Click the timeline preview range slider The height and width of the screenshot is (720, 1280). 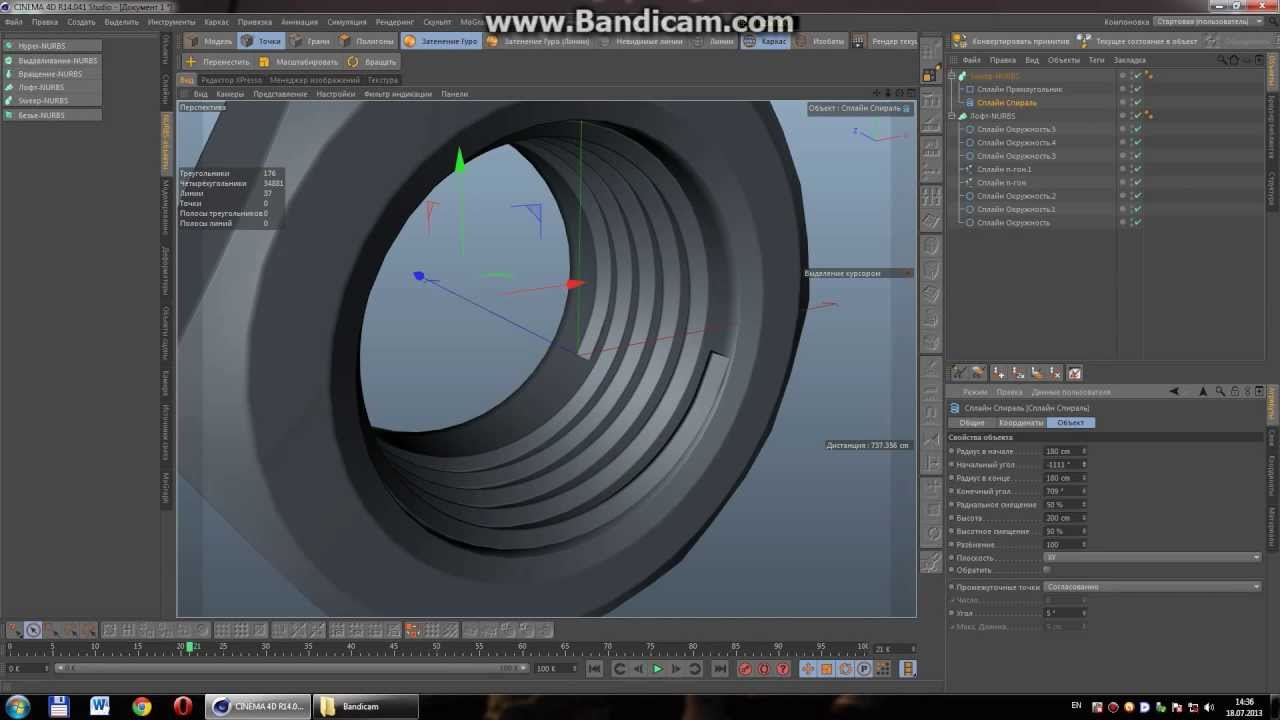tap(294, 668)
